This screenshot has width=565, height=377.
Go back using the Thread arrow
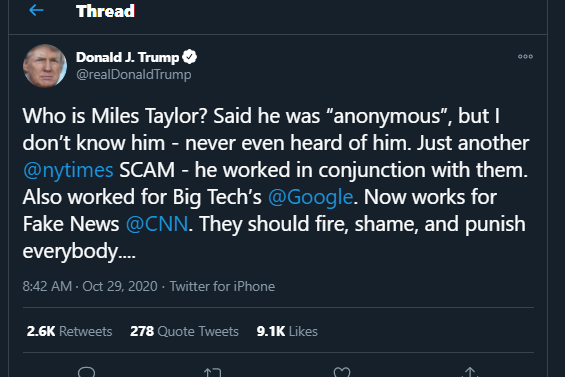point(36,10)
